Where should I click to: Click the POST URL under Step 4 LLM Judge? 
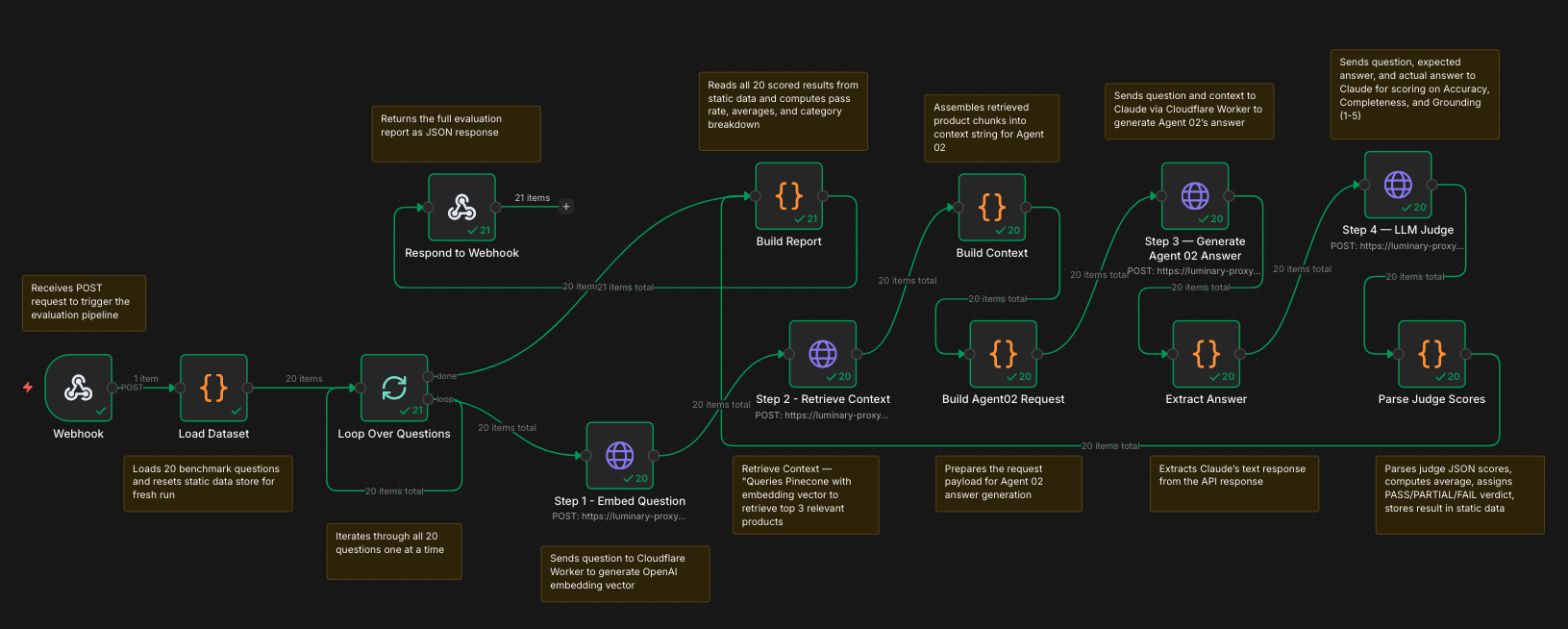(1398, 246)
